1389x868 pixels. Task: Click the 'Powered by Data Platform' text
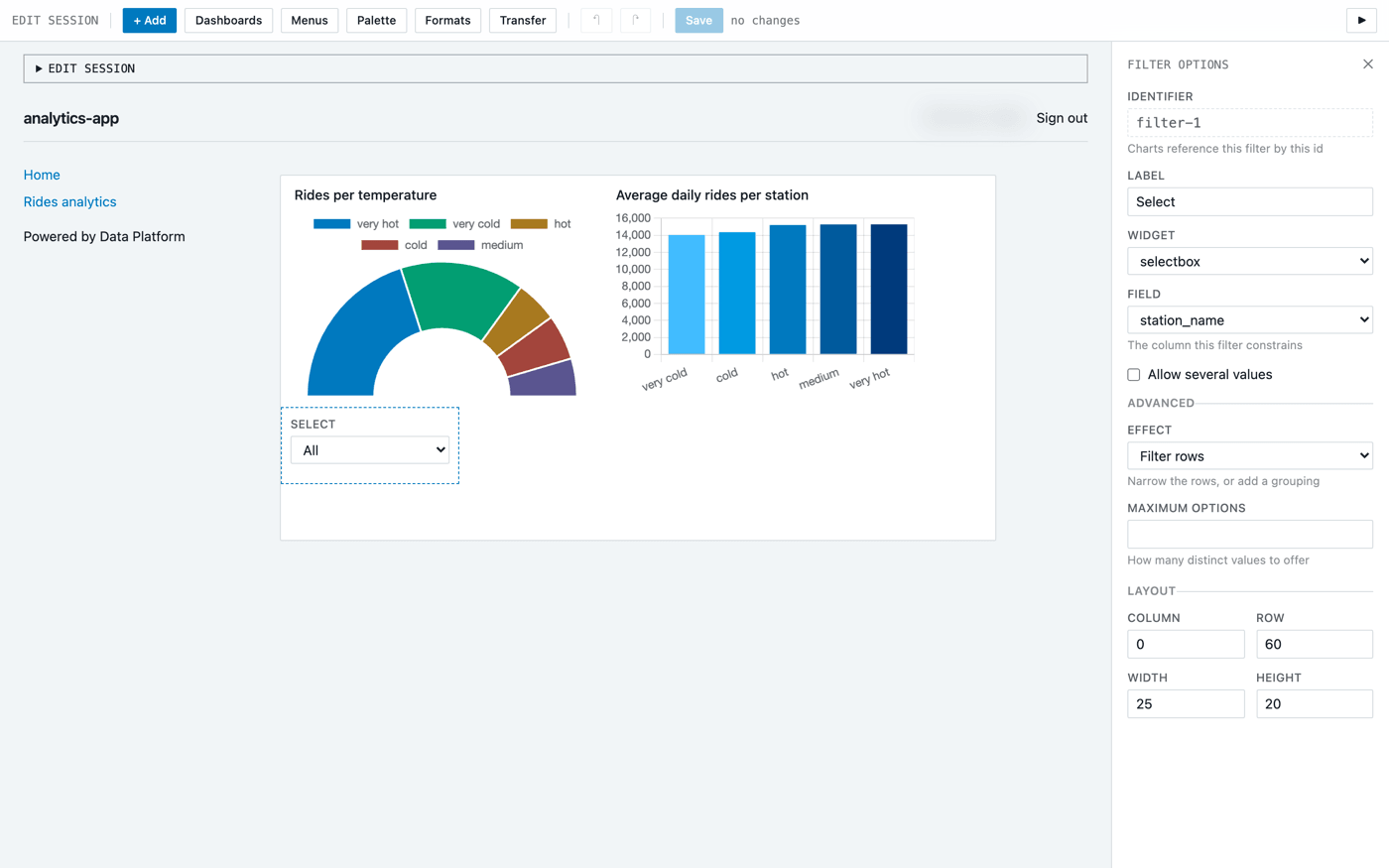point(104,236)
